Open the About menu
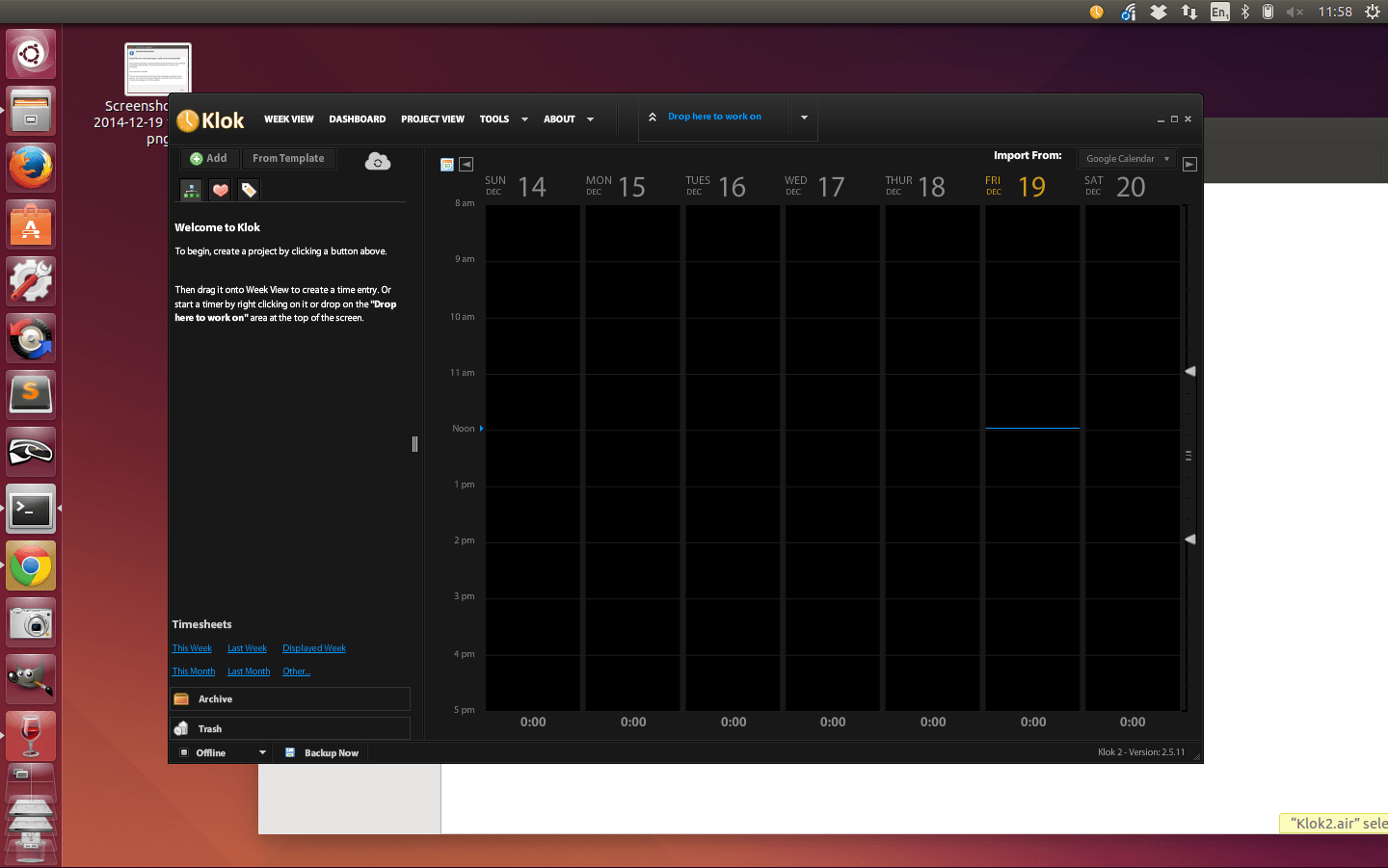Viewport: 1388px width, 868px height. 559,119
